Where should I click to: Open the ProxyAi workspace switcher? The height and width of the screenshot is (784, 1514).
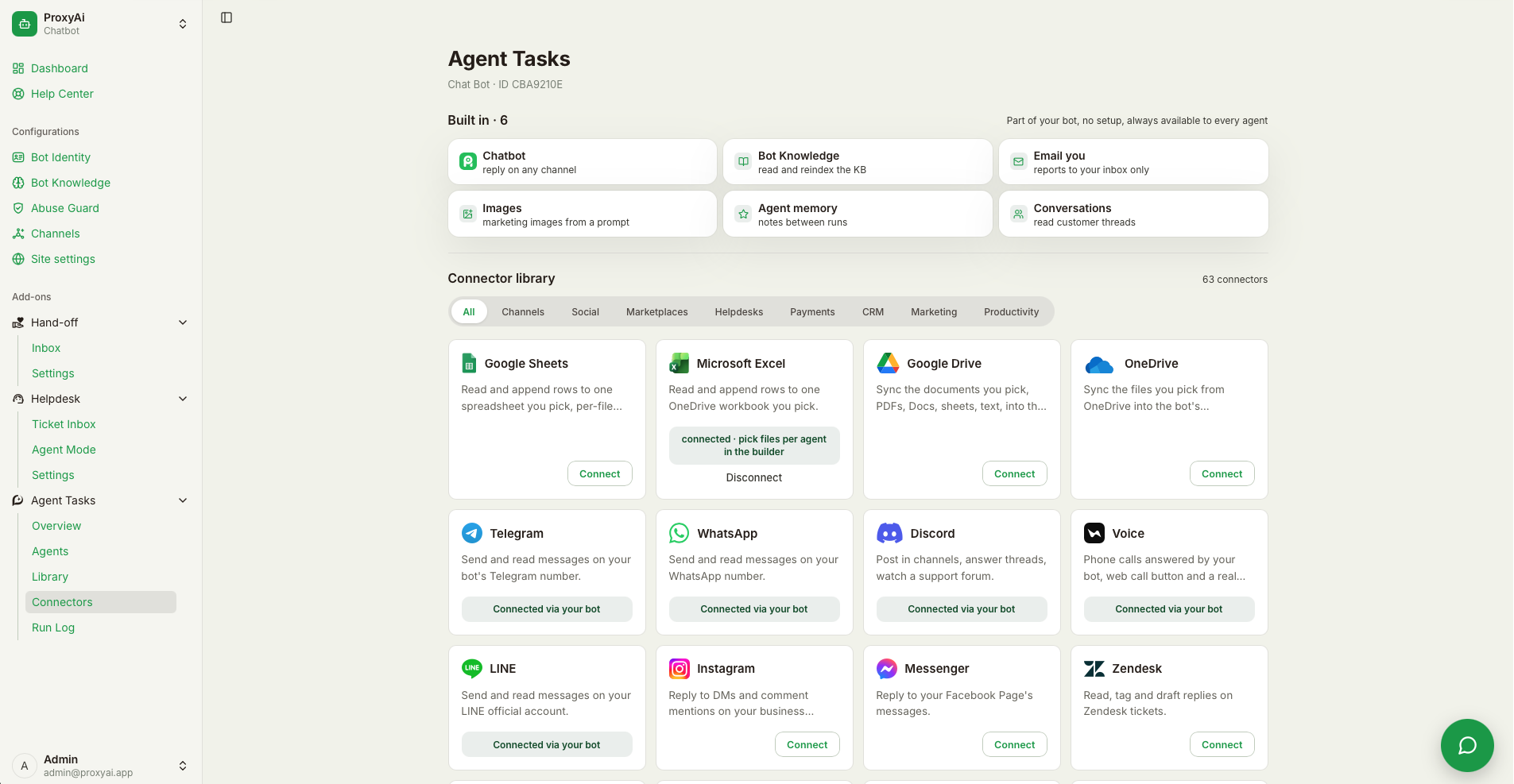pos(101,24)
